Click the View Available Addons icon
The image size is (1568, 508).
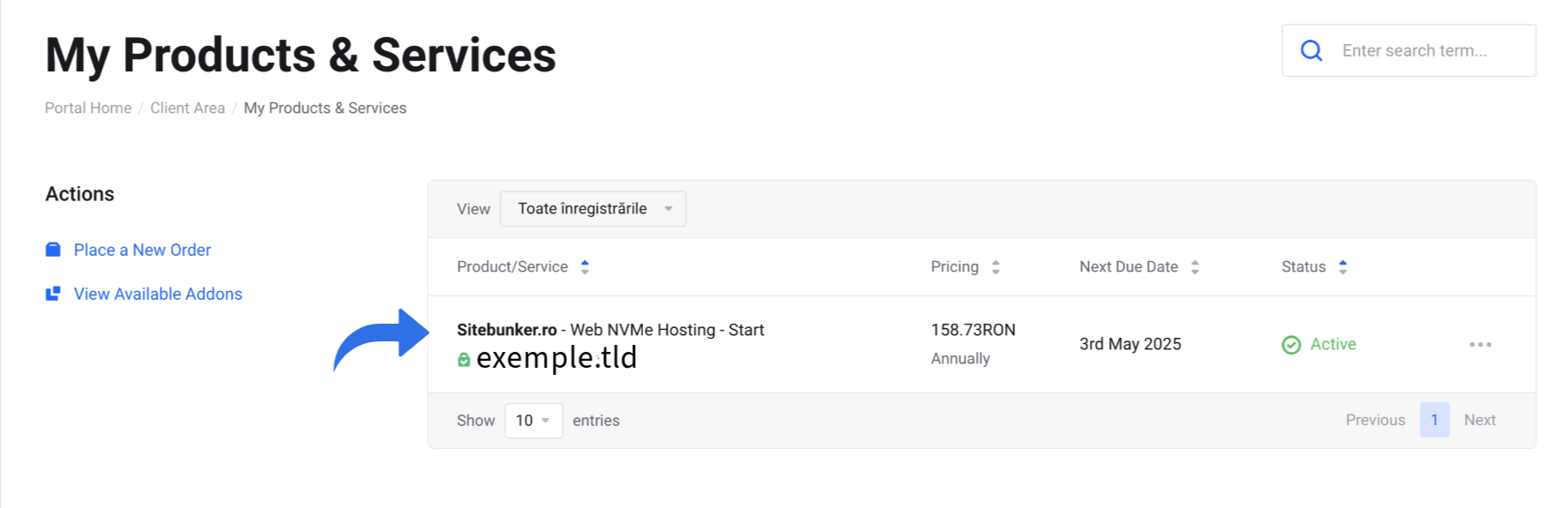point(53,294)
